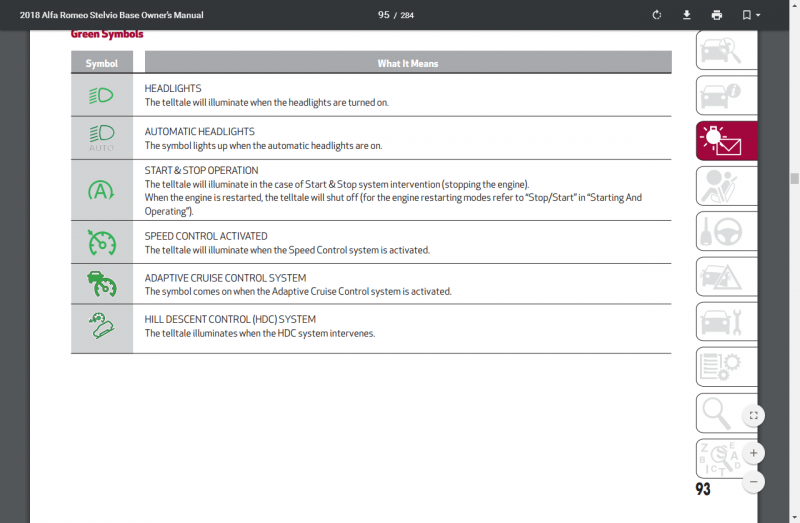
Task: Click the hill descent control symbol
Action: click(x=102, y=327)
